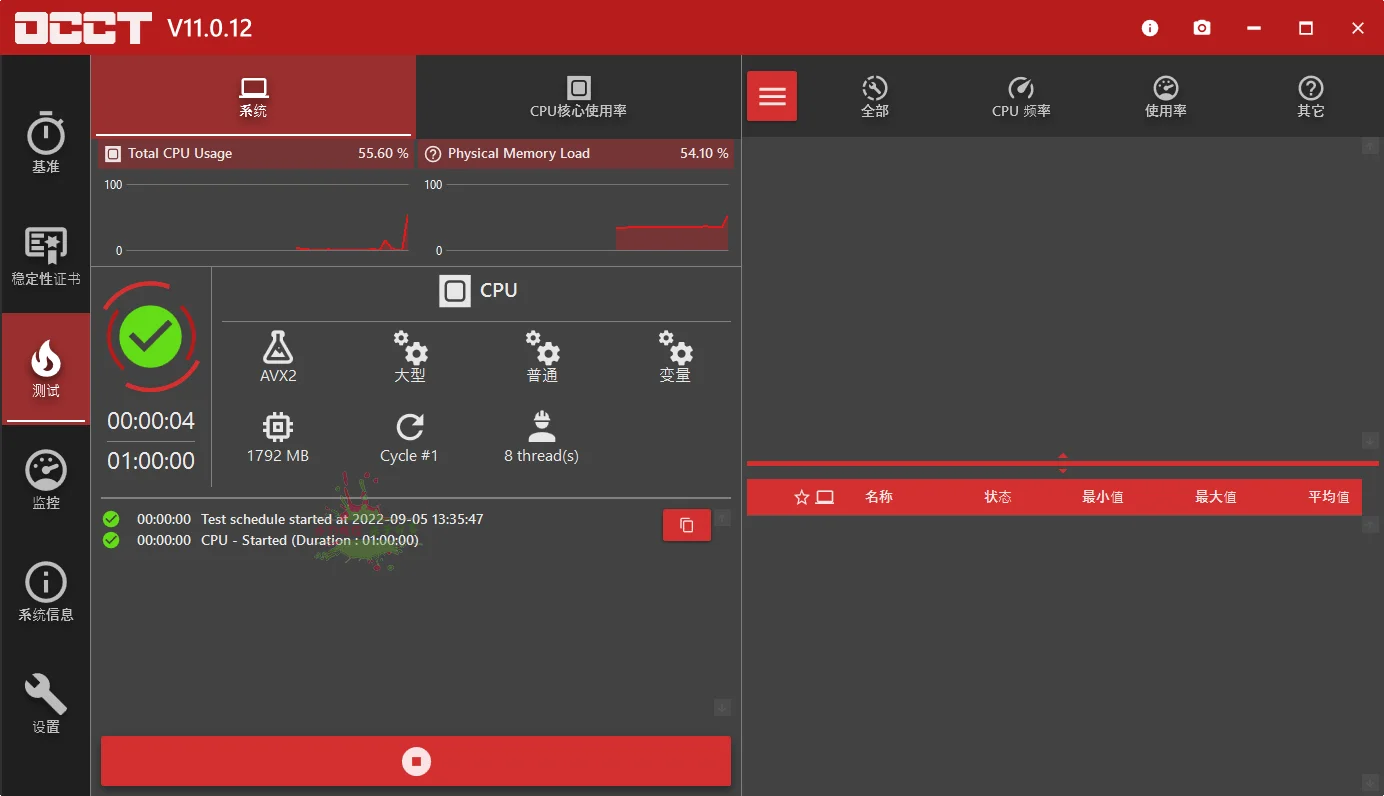Click the info icon in title bar

(1150, 28)
